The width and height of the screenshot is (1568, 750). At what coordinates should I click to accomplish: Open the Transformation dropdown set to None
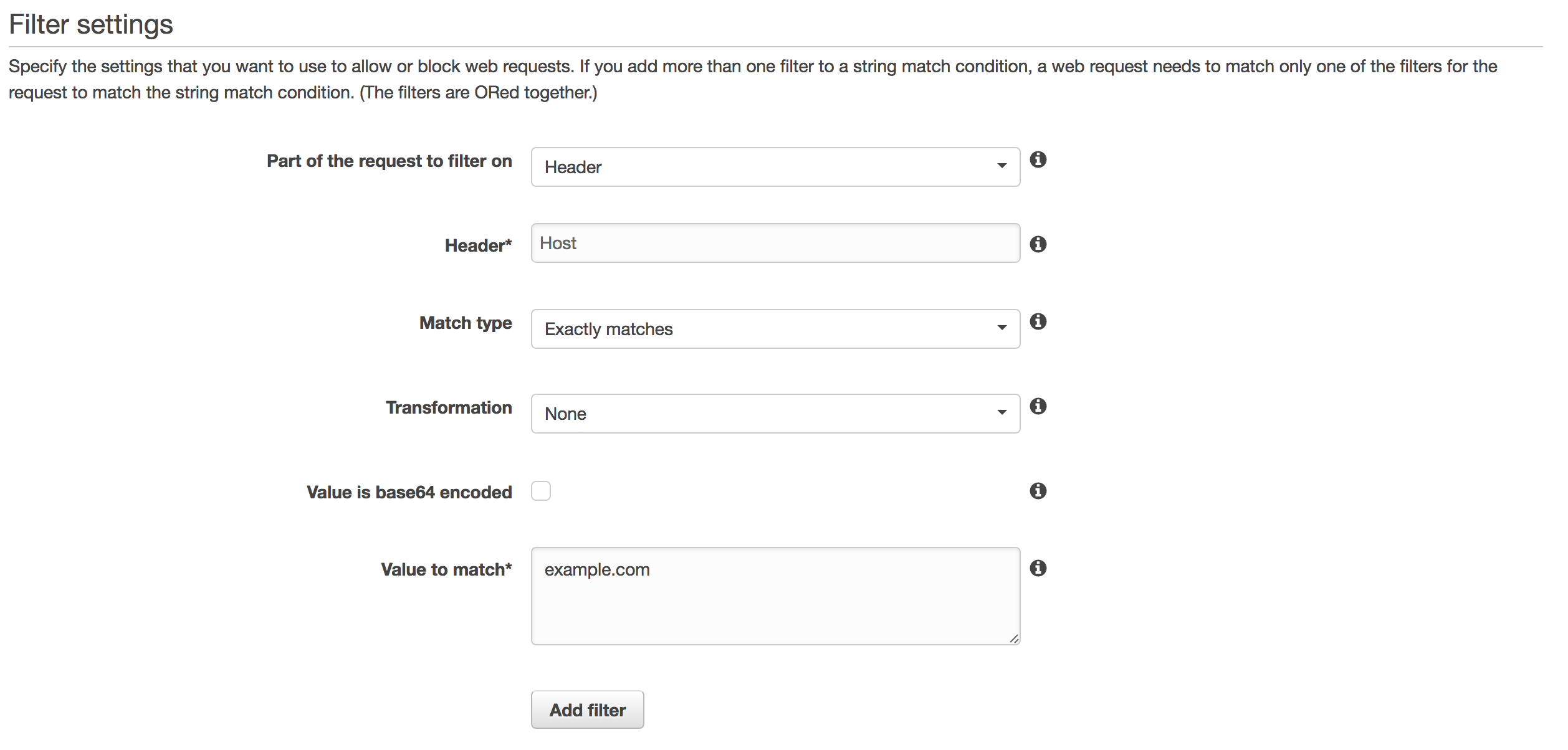point(775,414)
